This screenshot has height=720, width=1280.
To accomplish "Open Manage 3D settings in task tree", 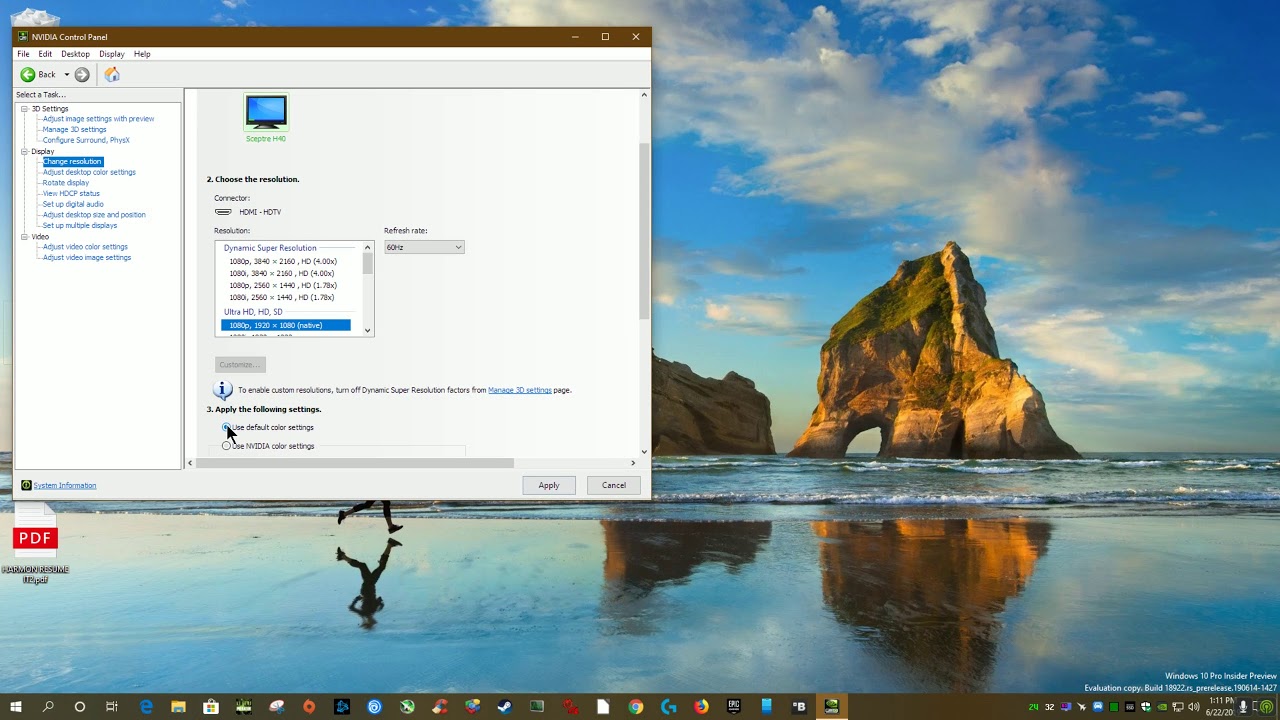I will coord(74,129).
